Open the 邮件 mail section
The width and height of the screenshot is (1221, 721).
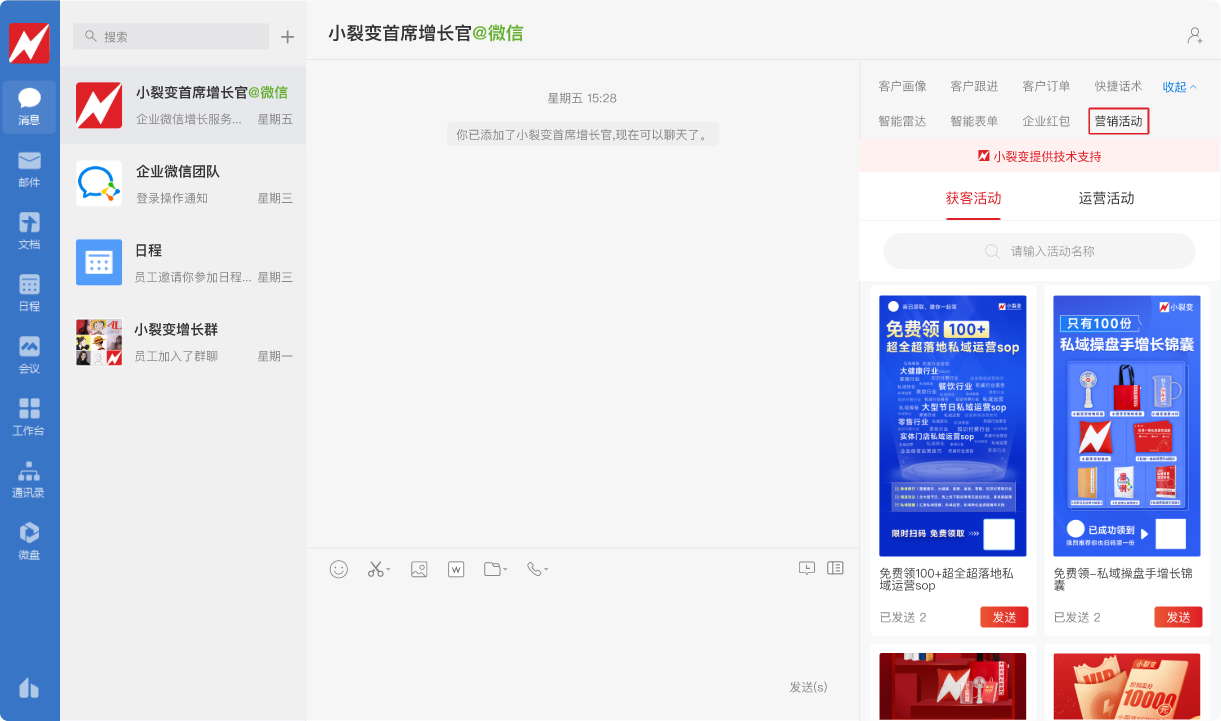click(x=29, y=169)
